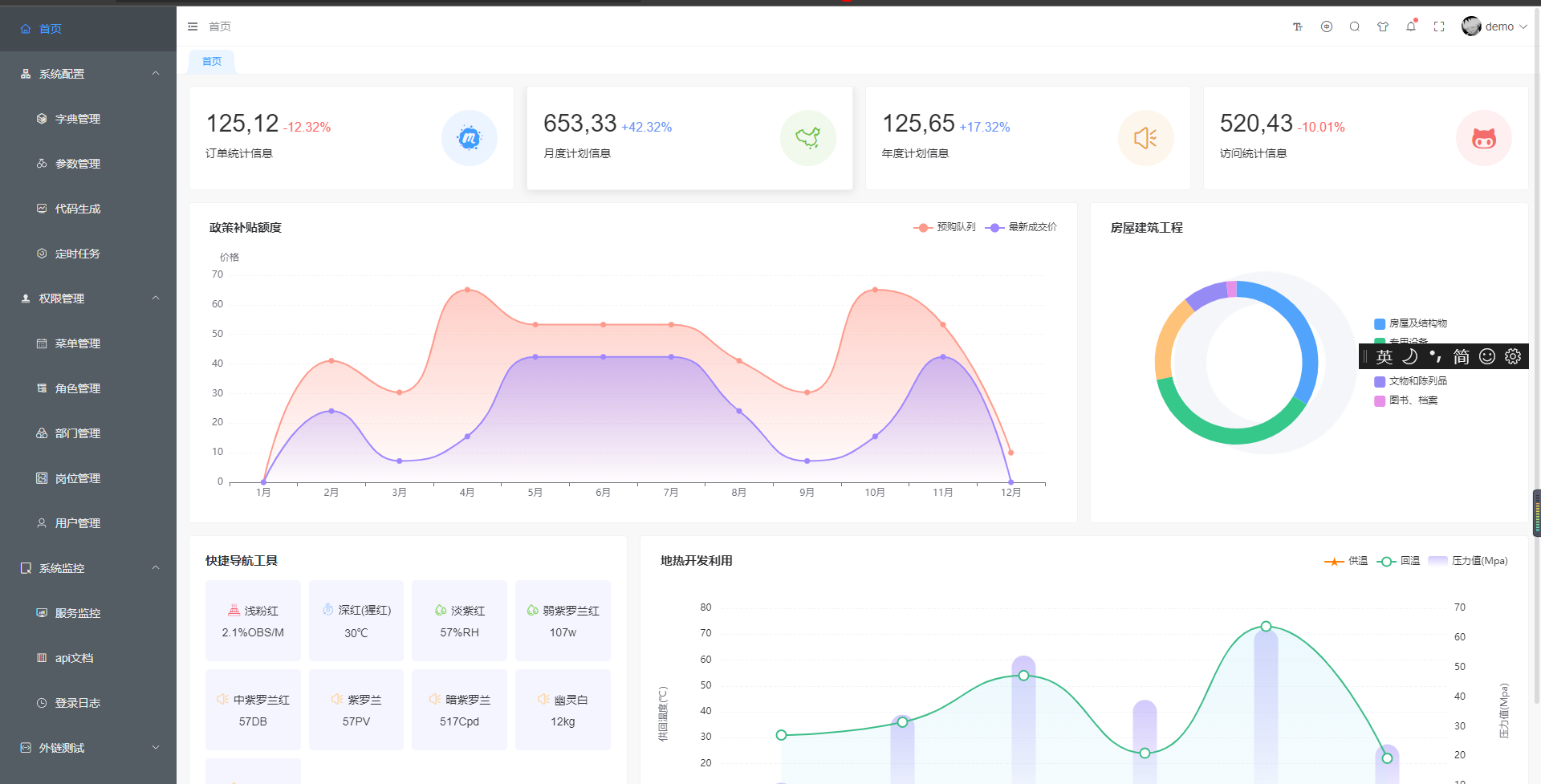Toggle 供温 series in 地热开发利用 legend
The image size is (1541, 784).
pyautogui.click(x=1346, y=561)
